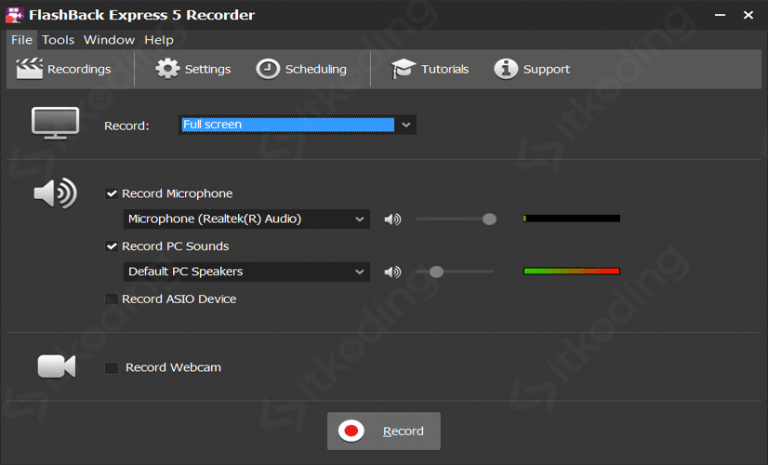Image resolution: width=768 pixels, height=465 pixels.
Task: Click the Scheduling clock icon
Action: point(268,69)
